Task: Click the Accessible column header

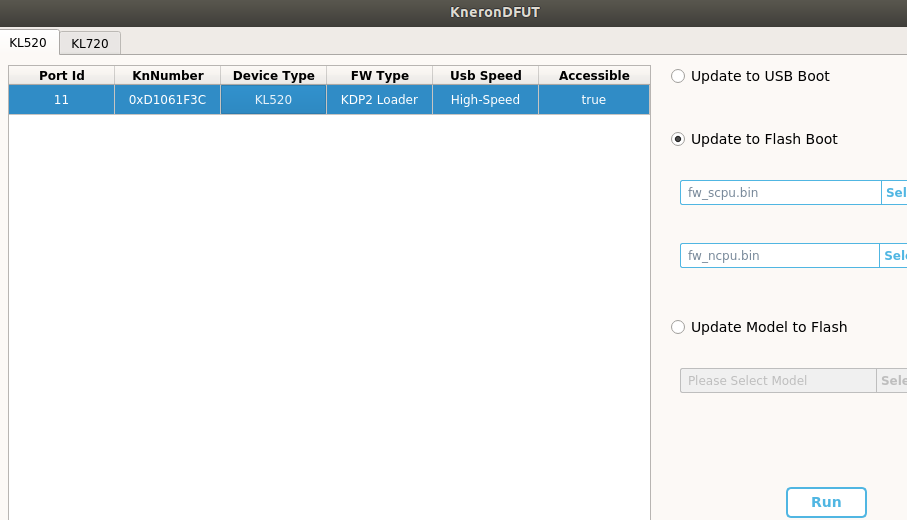Action: pos(594,75)
